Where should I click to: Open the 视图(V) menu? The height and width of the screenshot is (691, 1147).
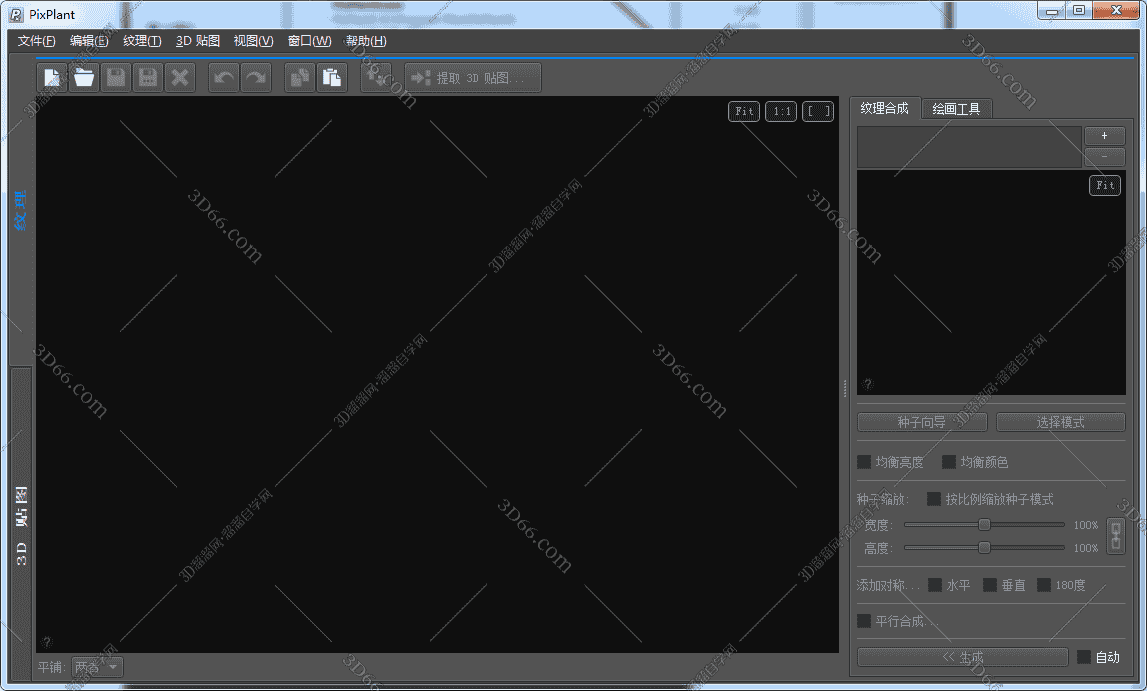253,41
